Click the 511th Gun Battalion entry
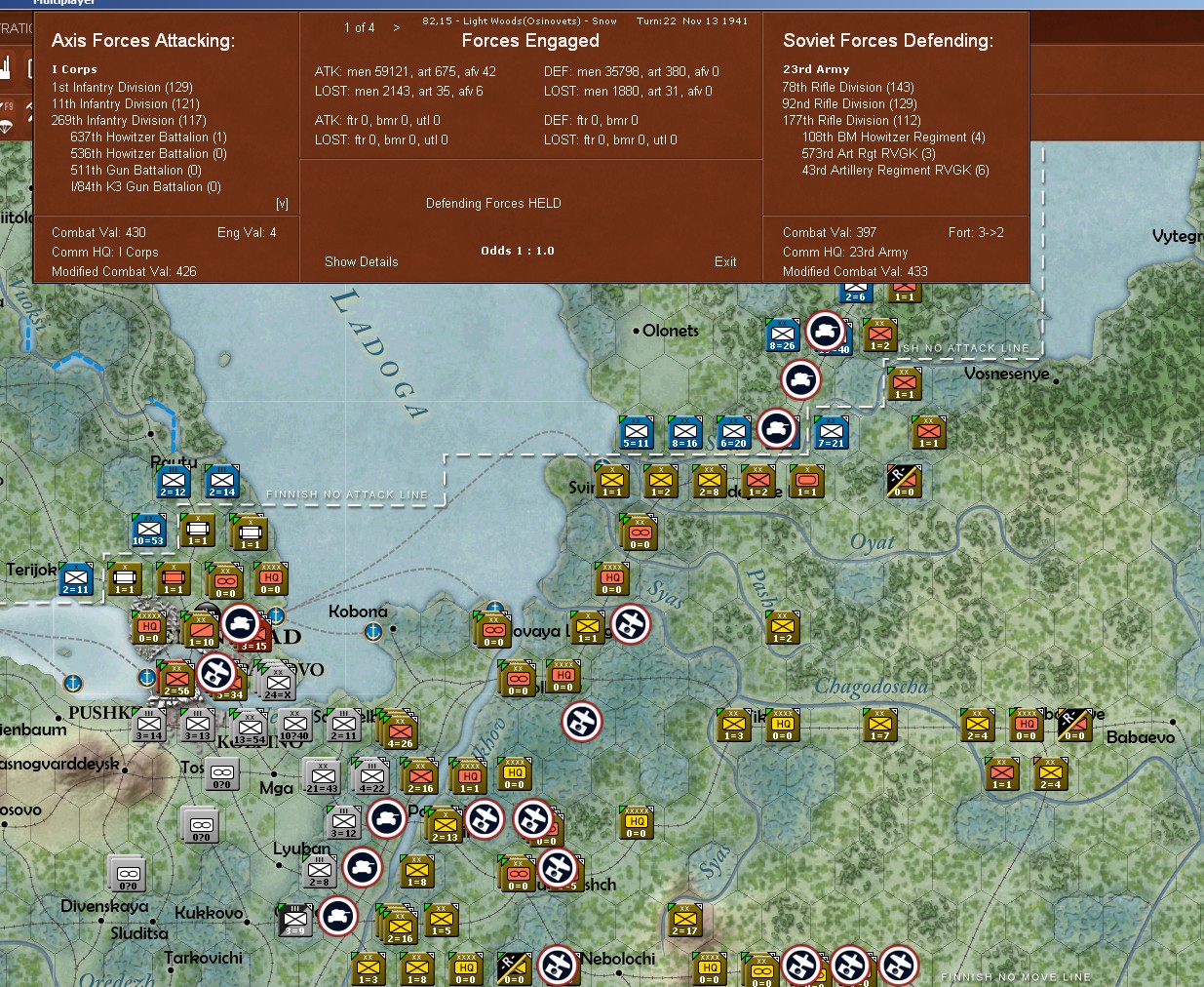The image size is (1204, 987). [136, 170]
